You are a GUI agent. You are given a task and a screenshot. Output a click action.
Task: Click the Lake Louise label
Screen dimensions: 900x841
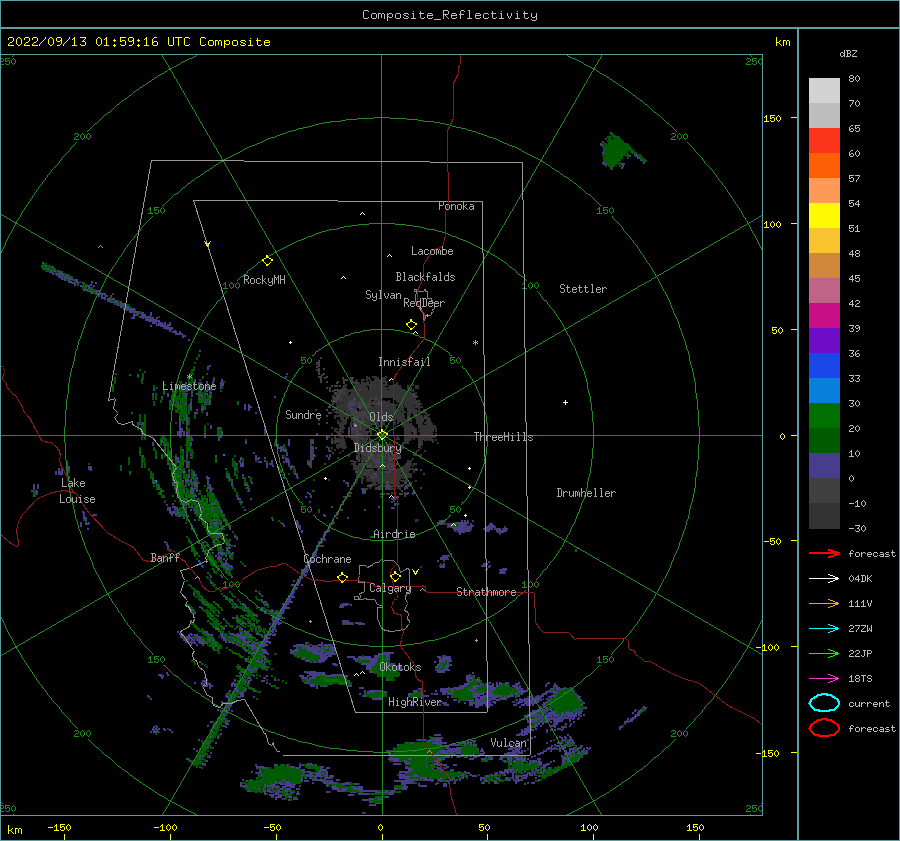coord(77,491)
